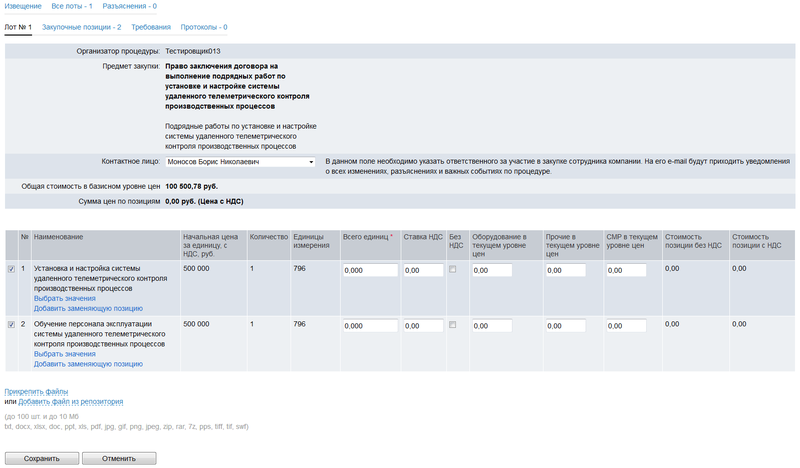Click Ставка НДС field for position 2

423,326
